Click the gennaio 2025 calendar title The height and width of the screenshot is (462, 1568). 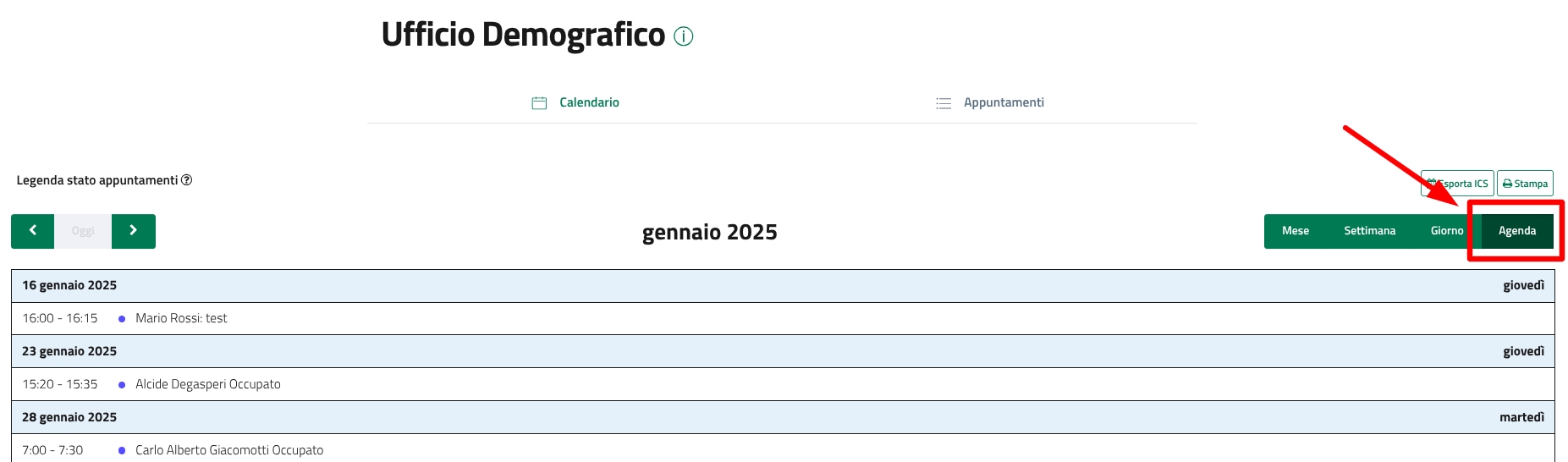709,232
